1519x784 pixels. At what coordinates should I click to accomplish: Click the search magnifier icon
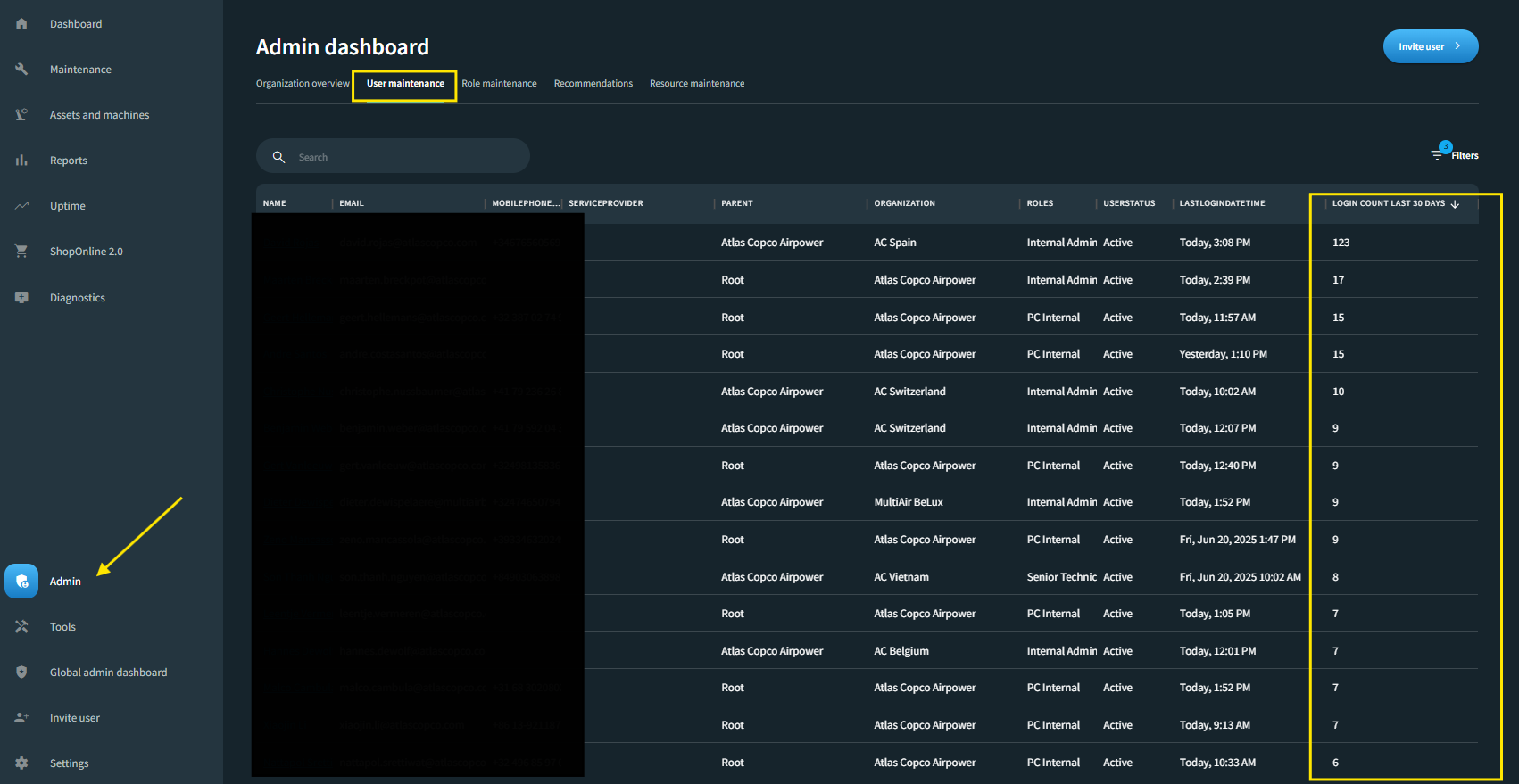tap(278, 157)
